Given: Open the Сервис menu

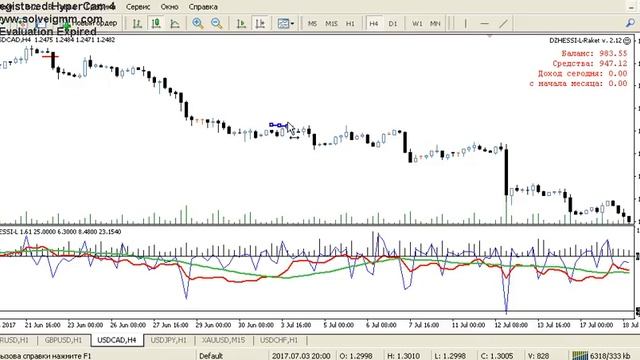Looking at the screenshot, I should click(x=138, y=7).
